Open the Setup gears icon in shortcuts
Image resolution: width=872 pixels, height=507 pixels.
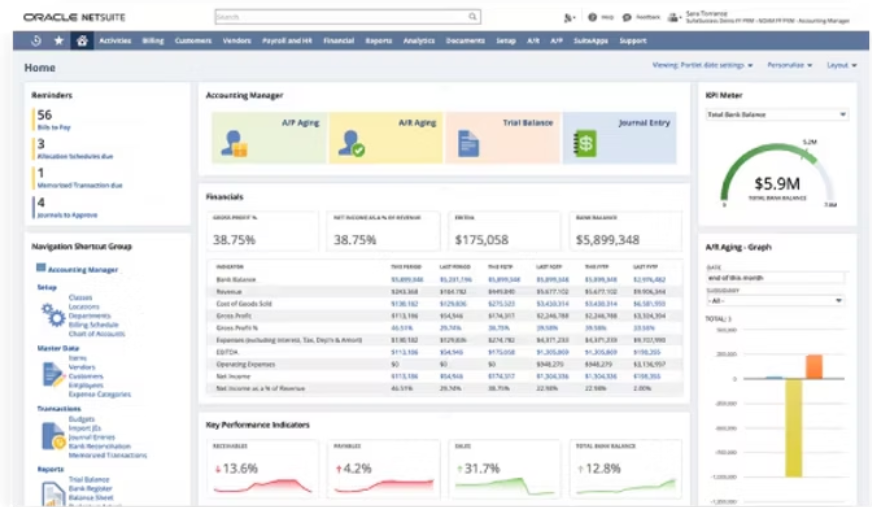point(53,315)
